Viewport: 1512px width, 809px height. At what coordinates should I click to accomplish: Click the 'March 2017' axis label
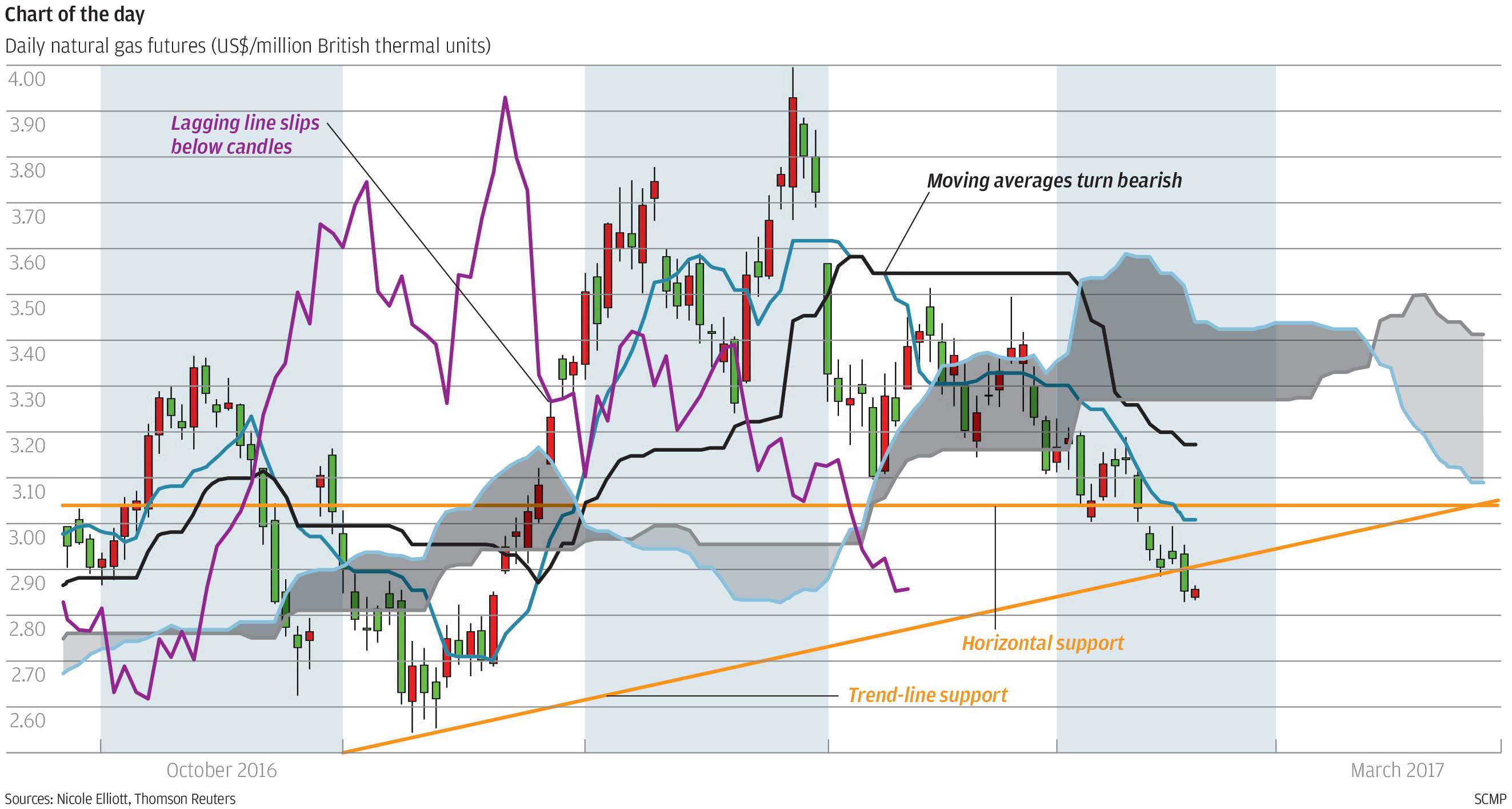1397,770
